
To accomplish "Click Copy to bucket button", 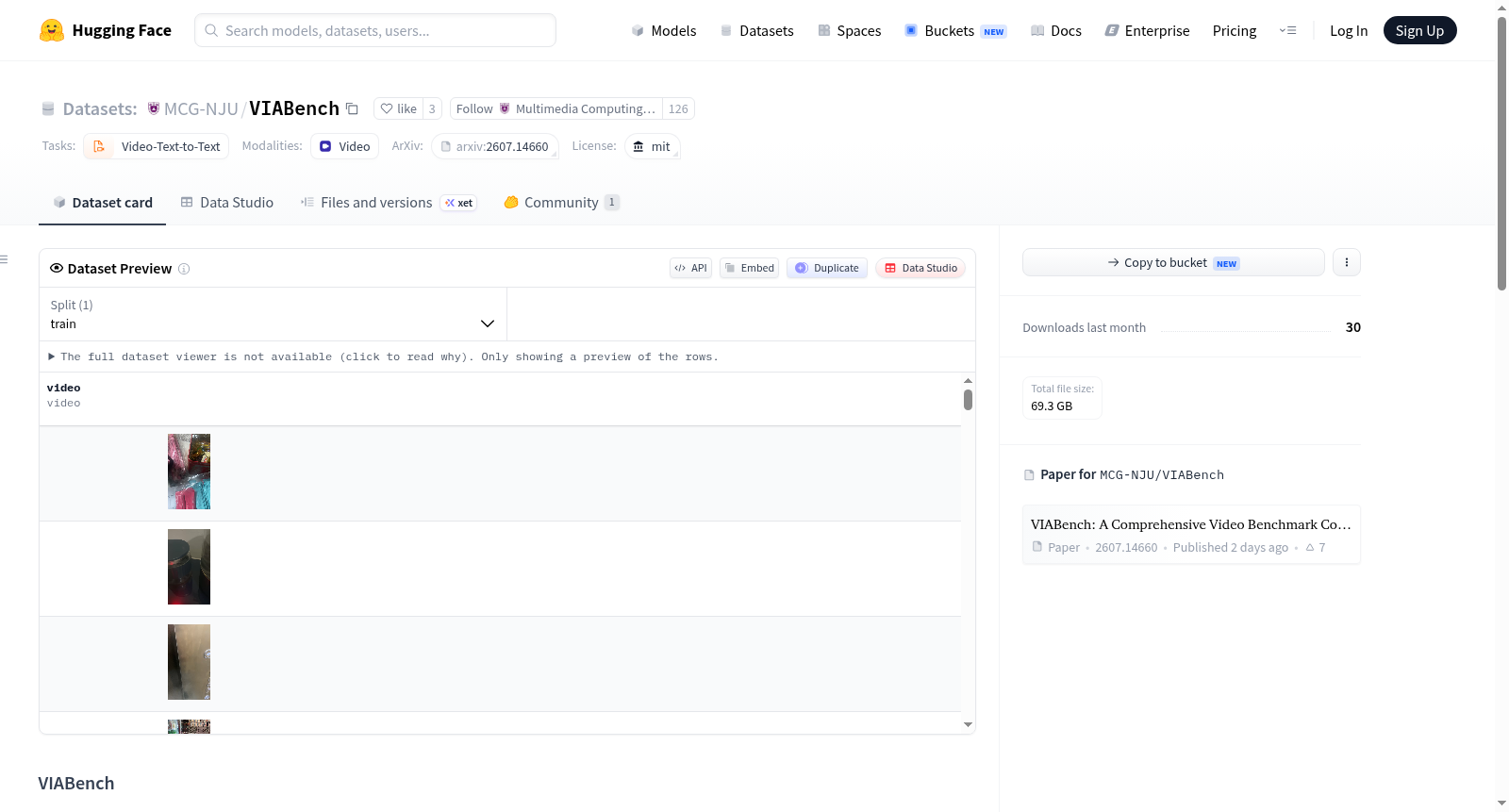I will click(x=1173, y=262).
